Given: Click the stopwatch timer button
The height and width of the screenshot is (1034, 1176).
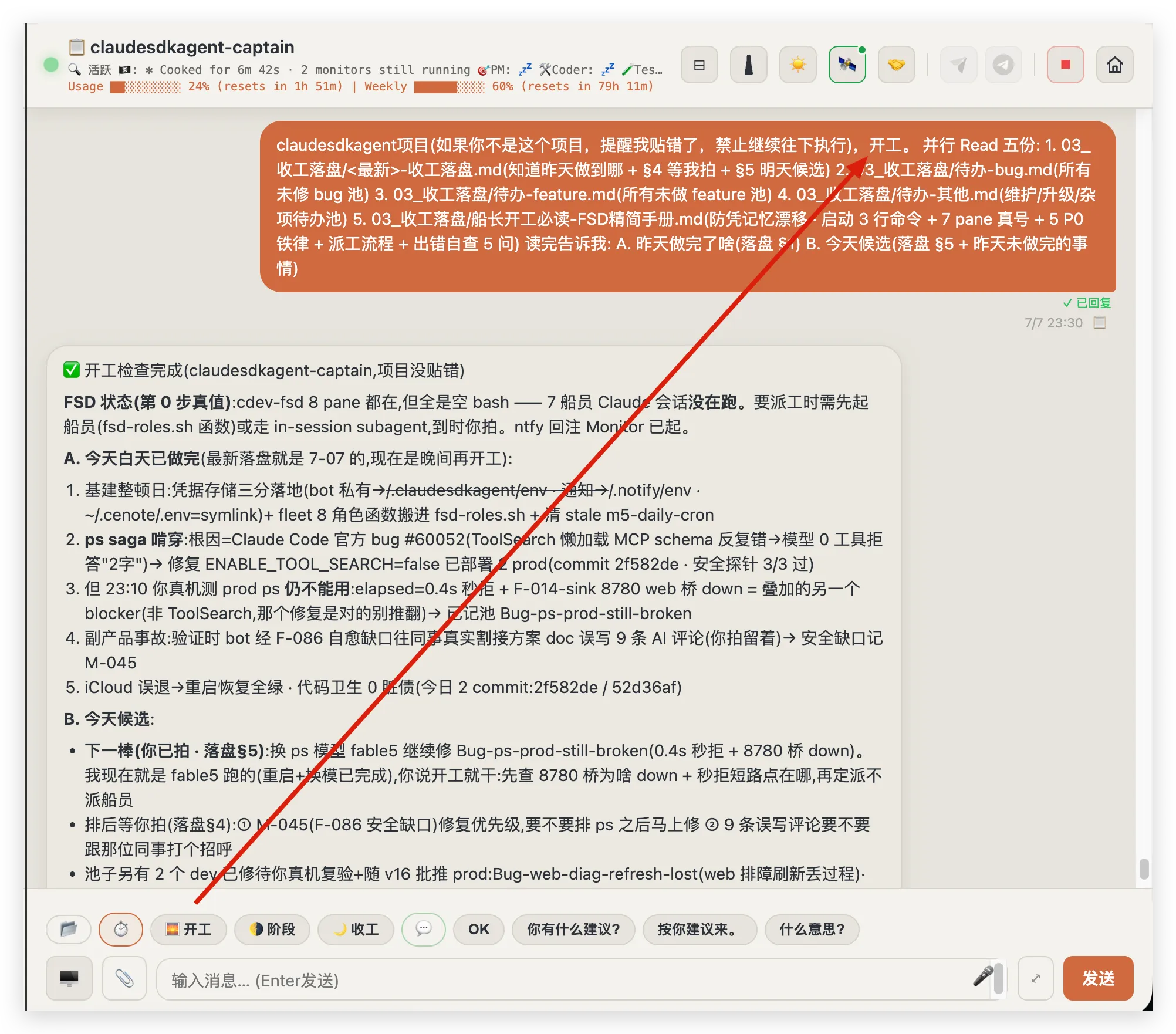Looking at the screenshot, I should click(121, 929).
